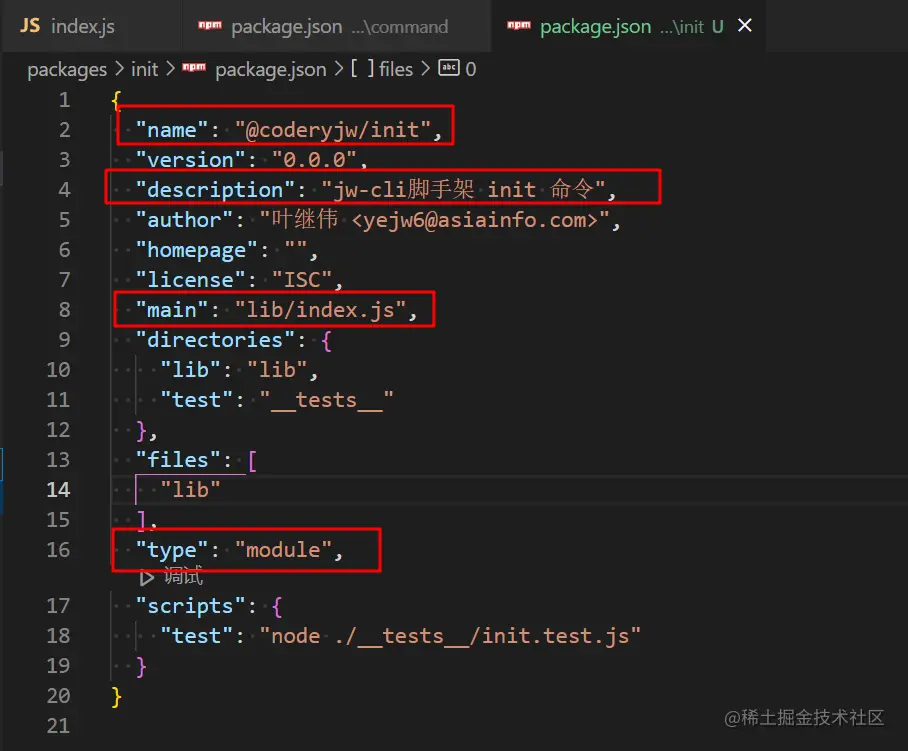Click the JS icon on index.js tab
This screenshot has height=751, width=908.
30,26
